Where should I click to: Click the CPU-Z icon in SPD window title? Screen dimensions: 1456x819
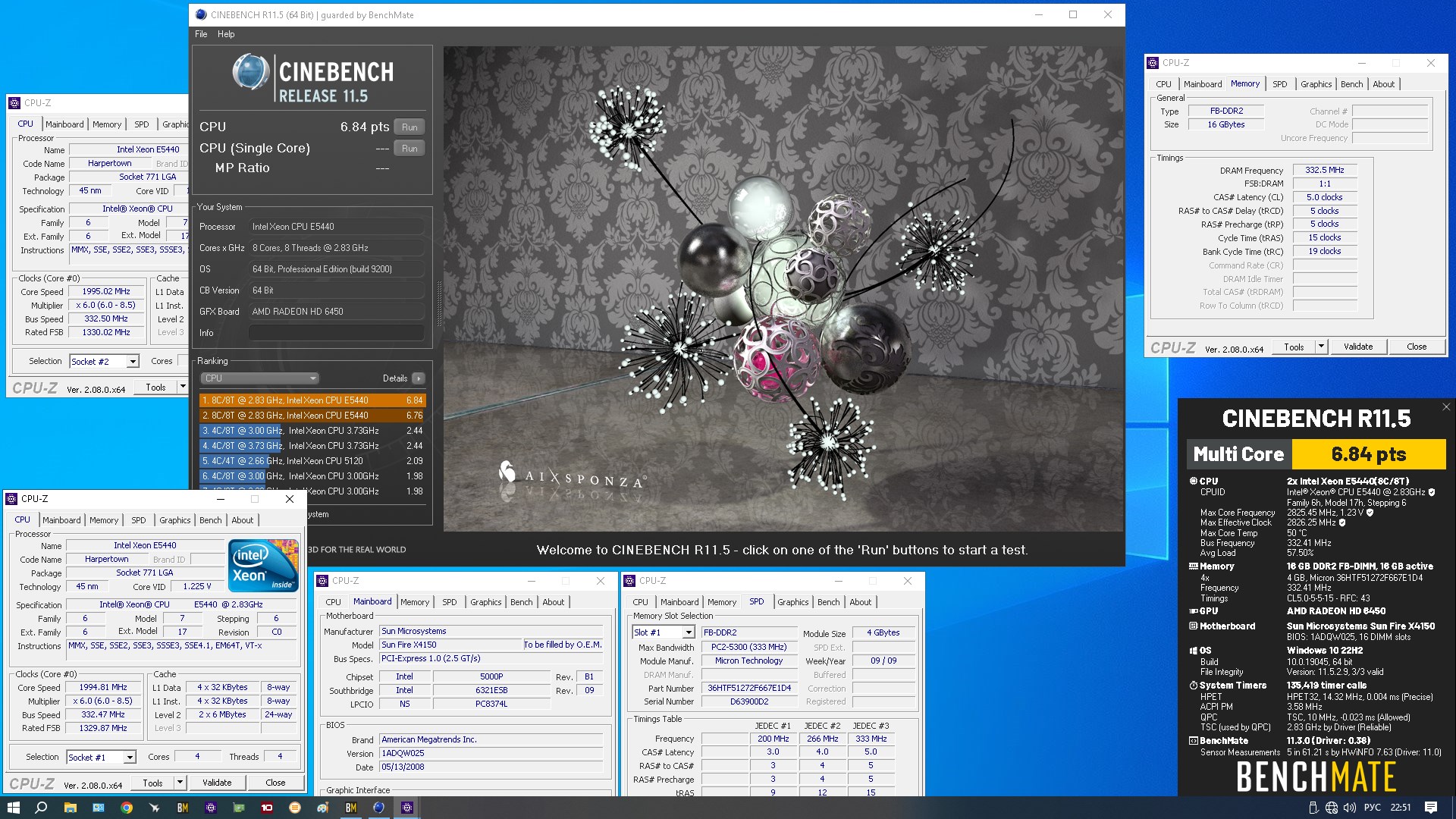pos(629,581)
